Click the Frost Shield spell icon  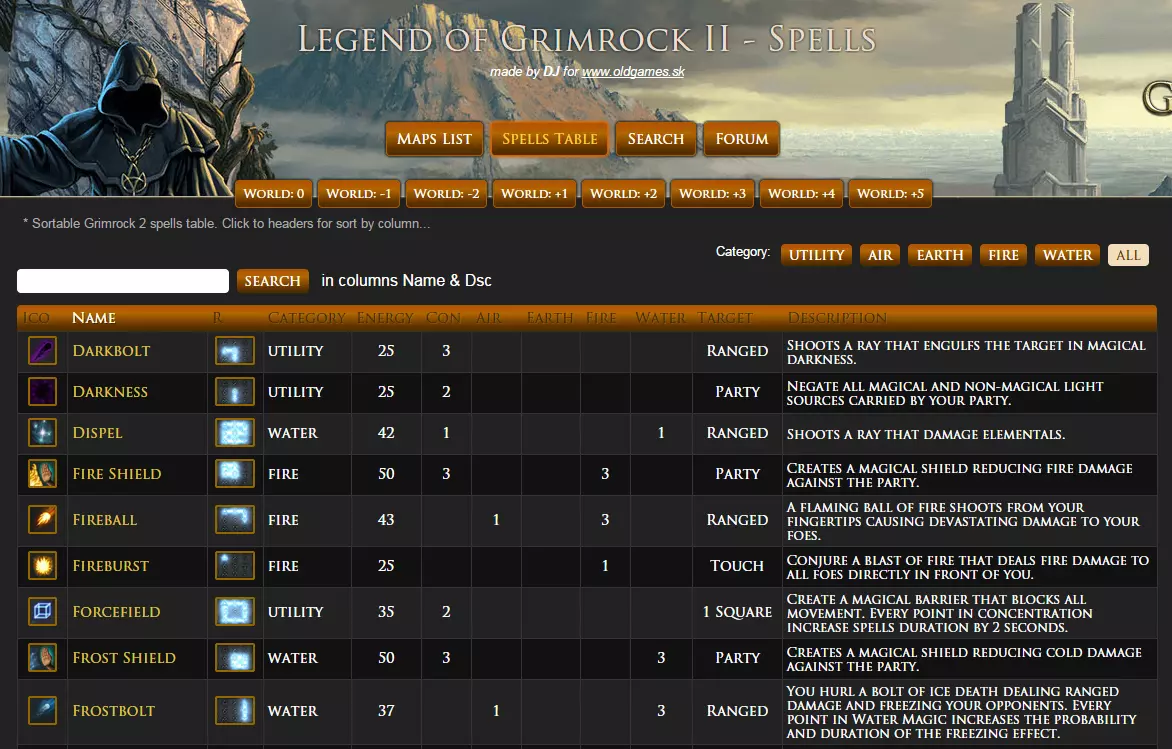[43, 658]
